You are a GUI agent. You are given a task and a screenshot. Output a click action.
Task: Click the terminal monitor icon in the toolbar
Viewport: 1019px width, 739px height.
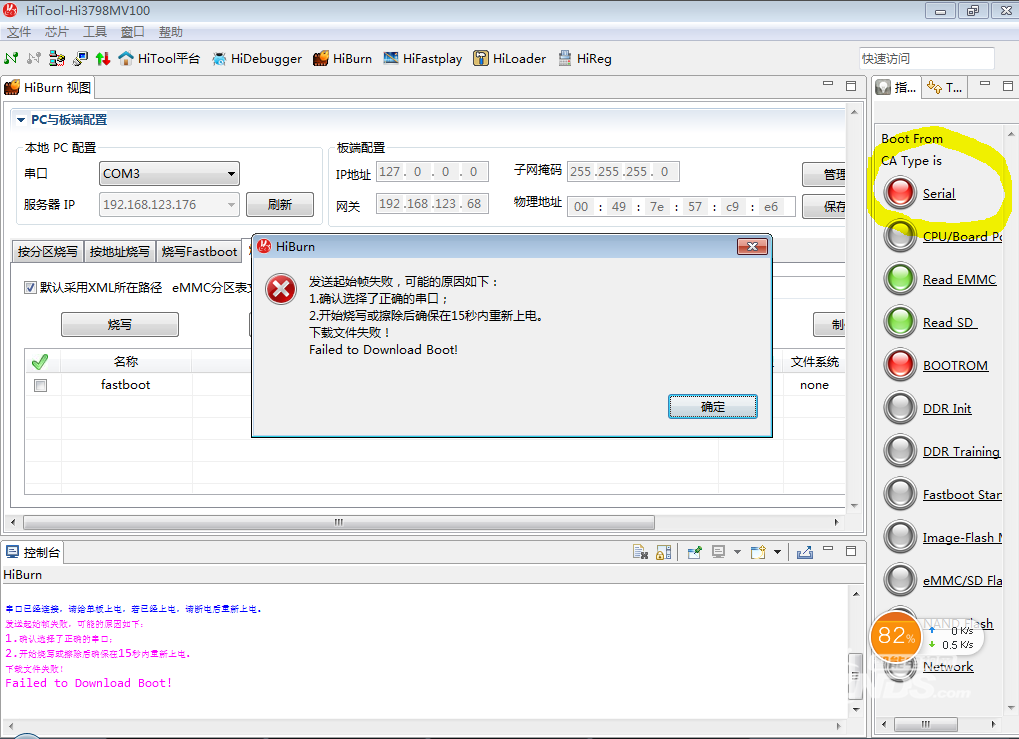(81, 58)
